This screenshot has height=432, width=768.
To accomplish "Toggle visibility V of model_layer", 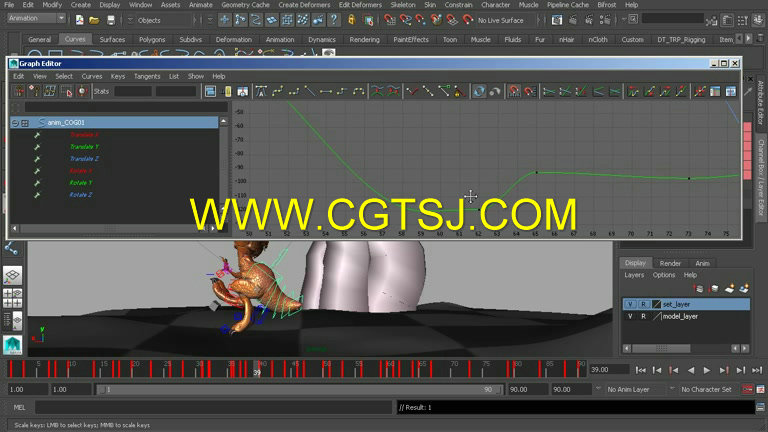I will [x=630, y=316].
